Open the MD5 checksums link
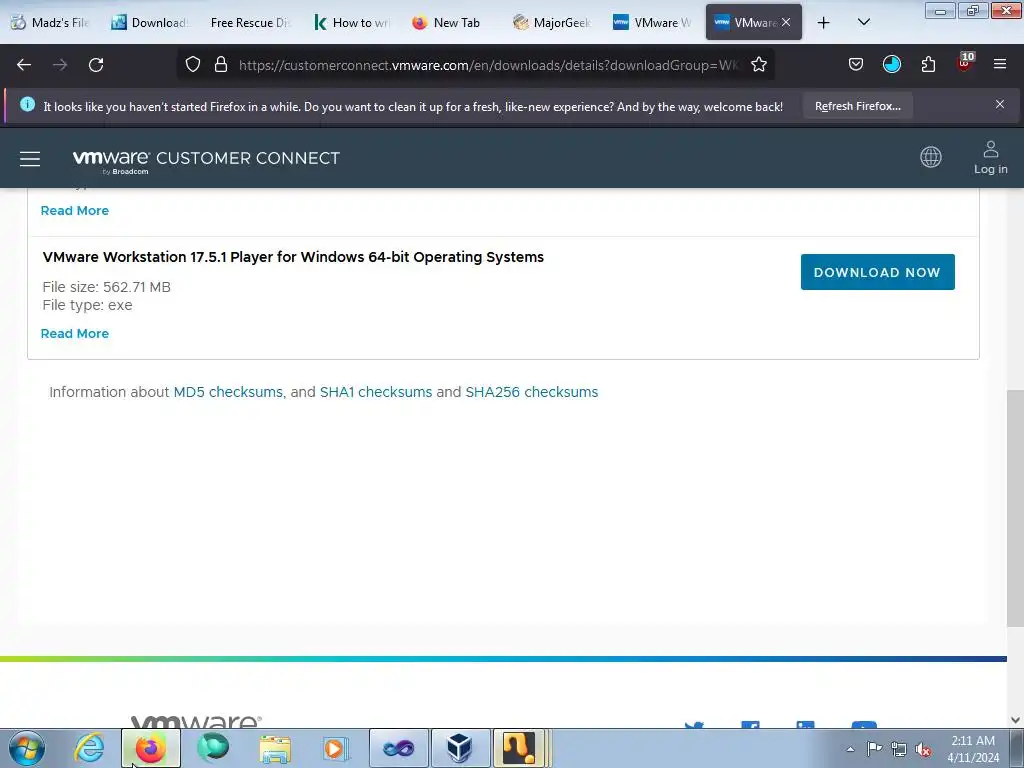 click(x=228, y=392)
